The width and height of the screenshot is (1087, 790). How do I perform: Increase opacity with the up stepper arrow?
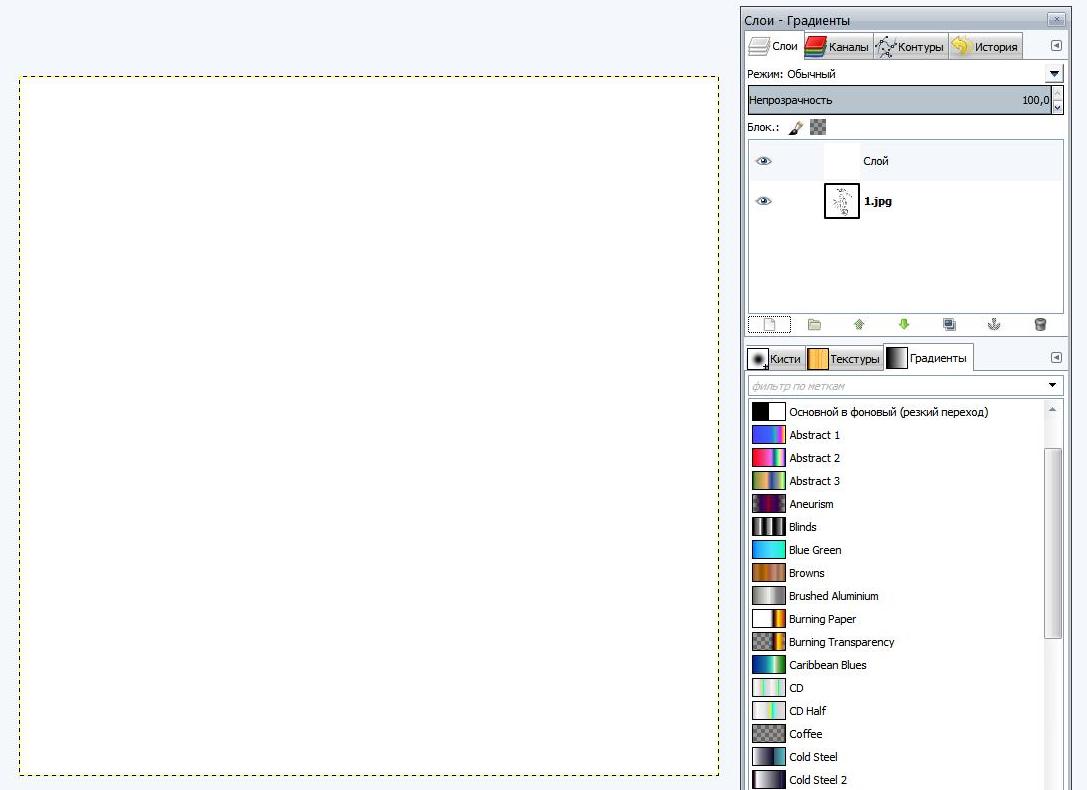pos(1057,94)
